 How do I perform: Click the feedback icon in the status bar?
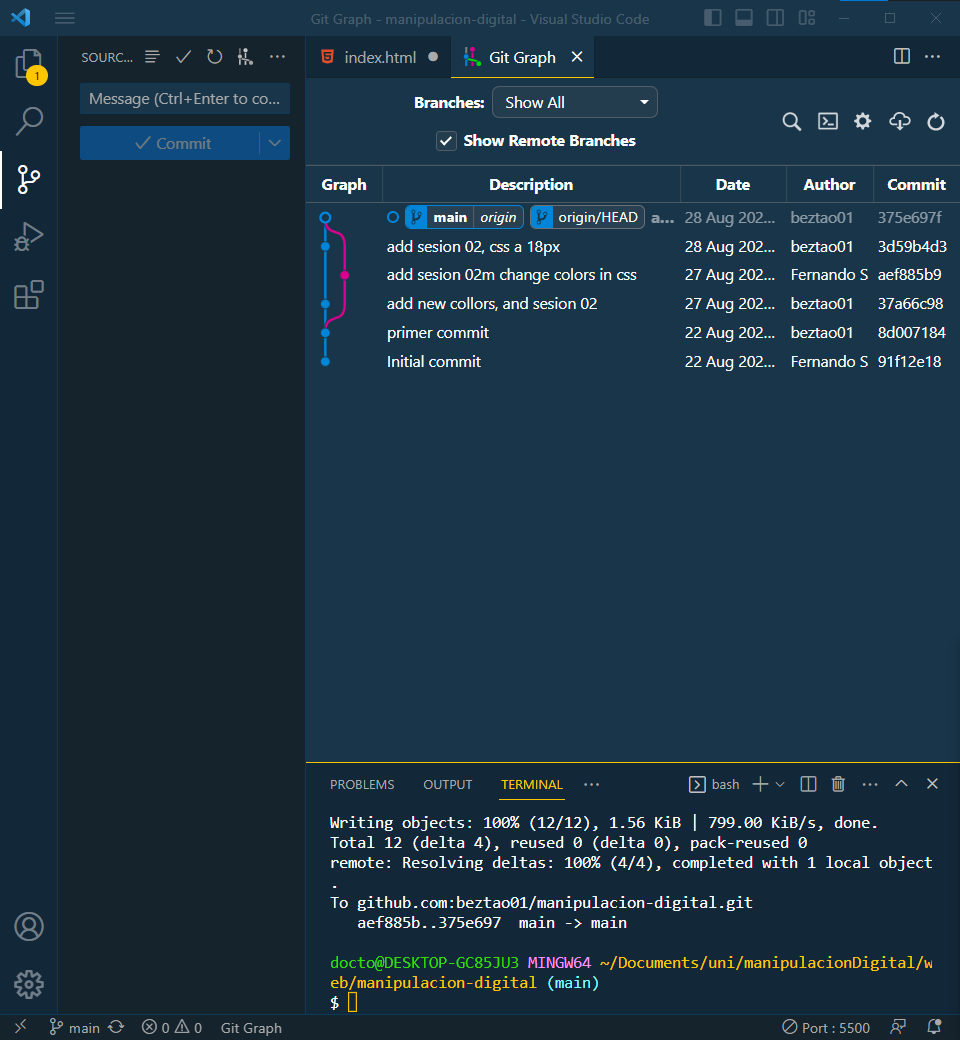(x=898, y=1027)
